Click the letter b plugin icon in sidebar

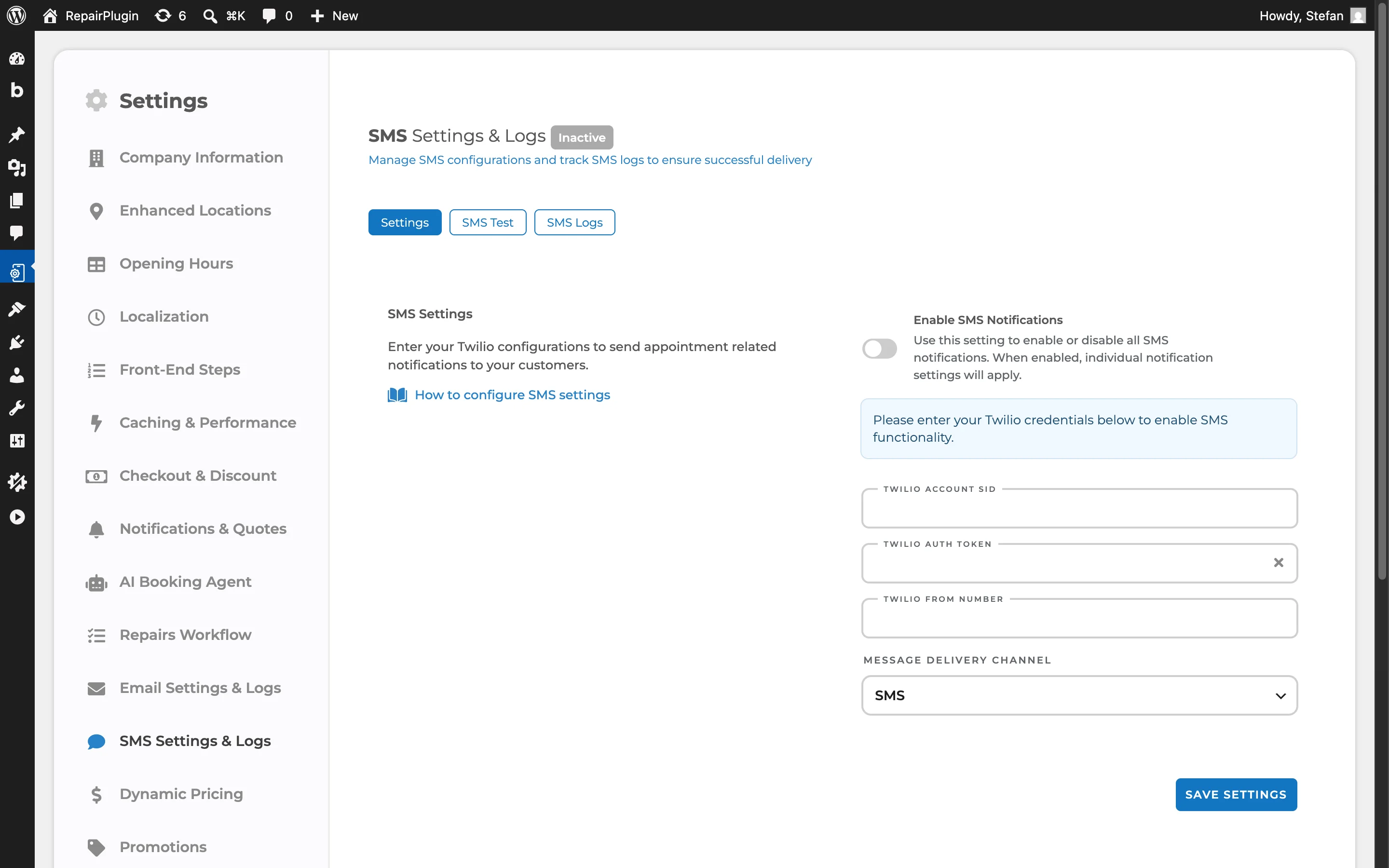pos(17,90)
